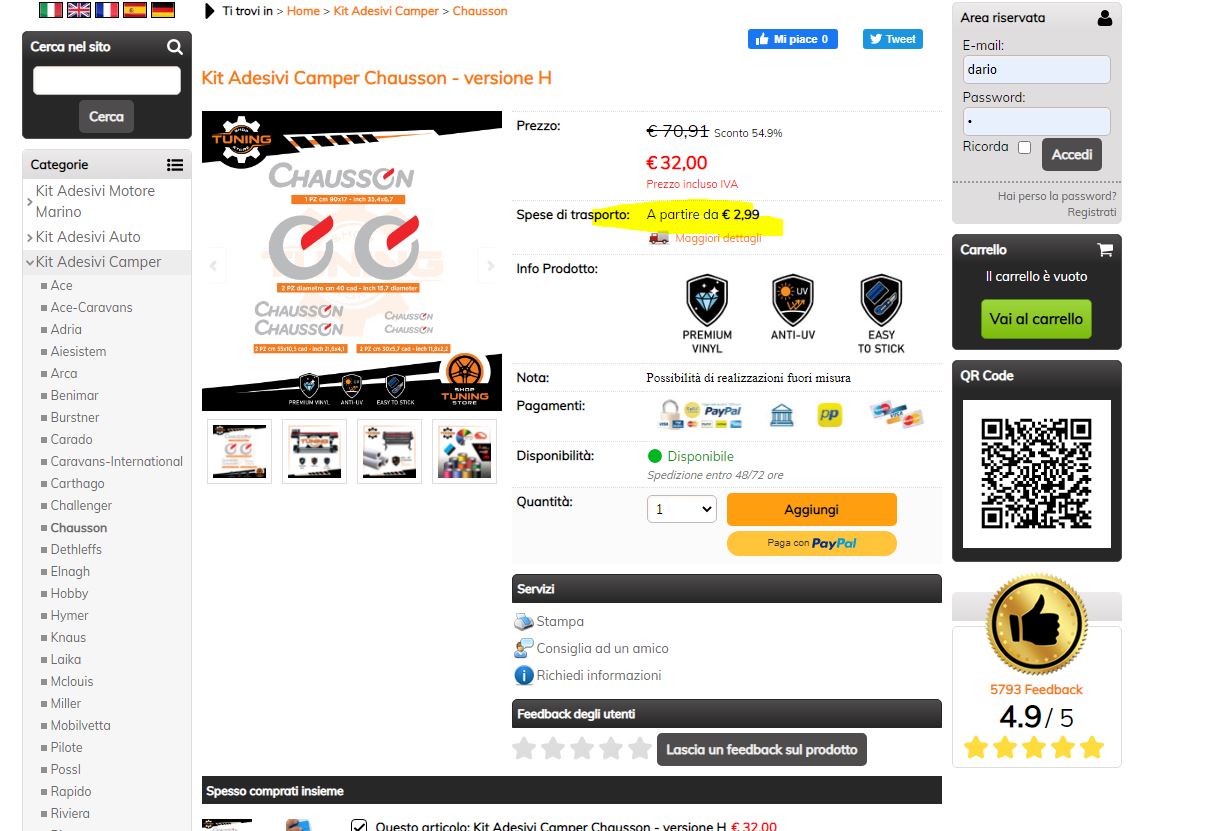Click the magnifier icon in the search box header

click(x=175, y=47)
